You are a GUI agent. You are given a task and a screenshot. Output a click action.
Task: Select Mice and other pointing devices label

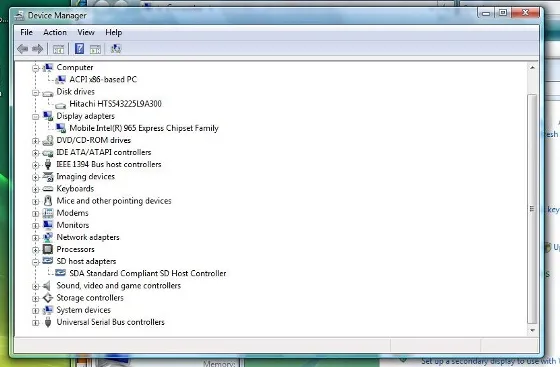coord(114,201)
